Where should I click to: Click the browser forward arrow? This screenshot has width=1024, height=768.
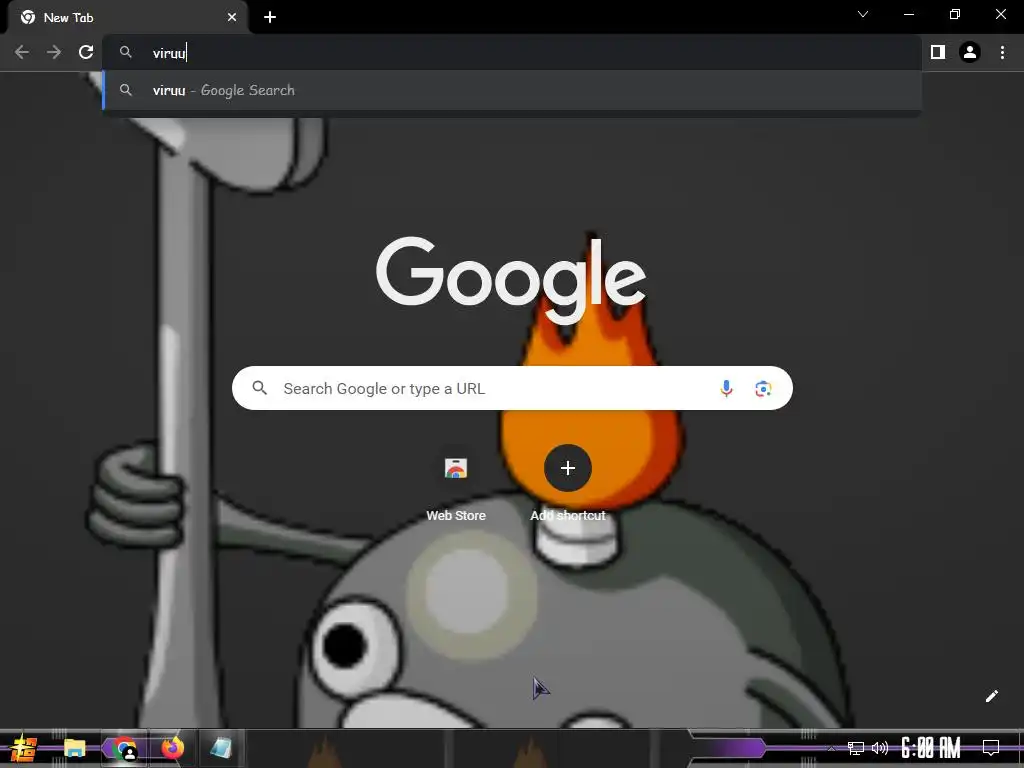tap(54, 52)
